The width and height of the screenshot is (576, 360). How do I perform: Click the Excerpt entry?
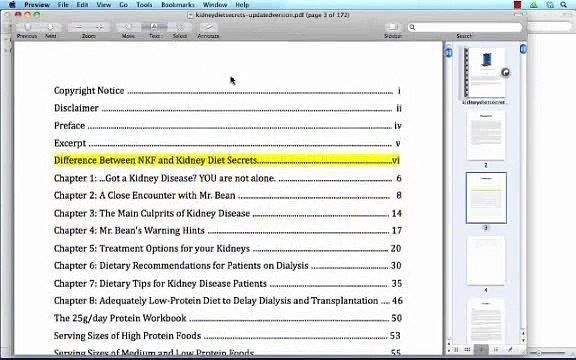pyautogui.click(x=227, y=143)
